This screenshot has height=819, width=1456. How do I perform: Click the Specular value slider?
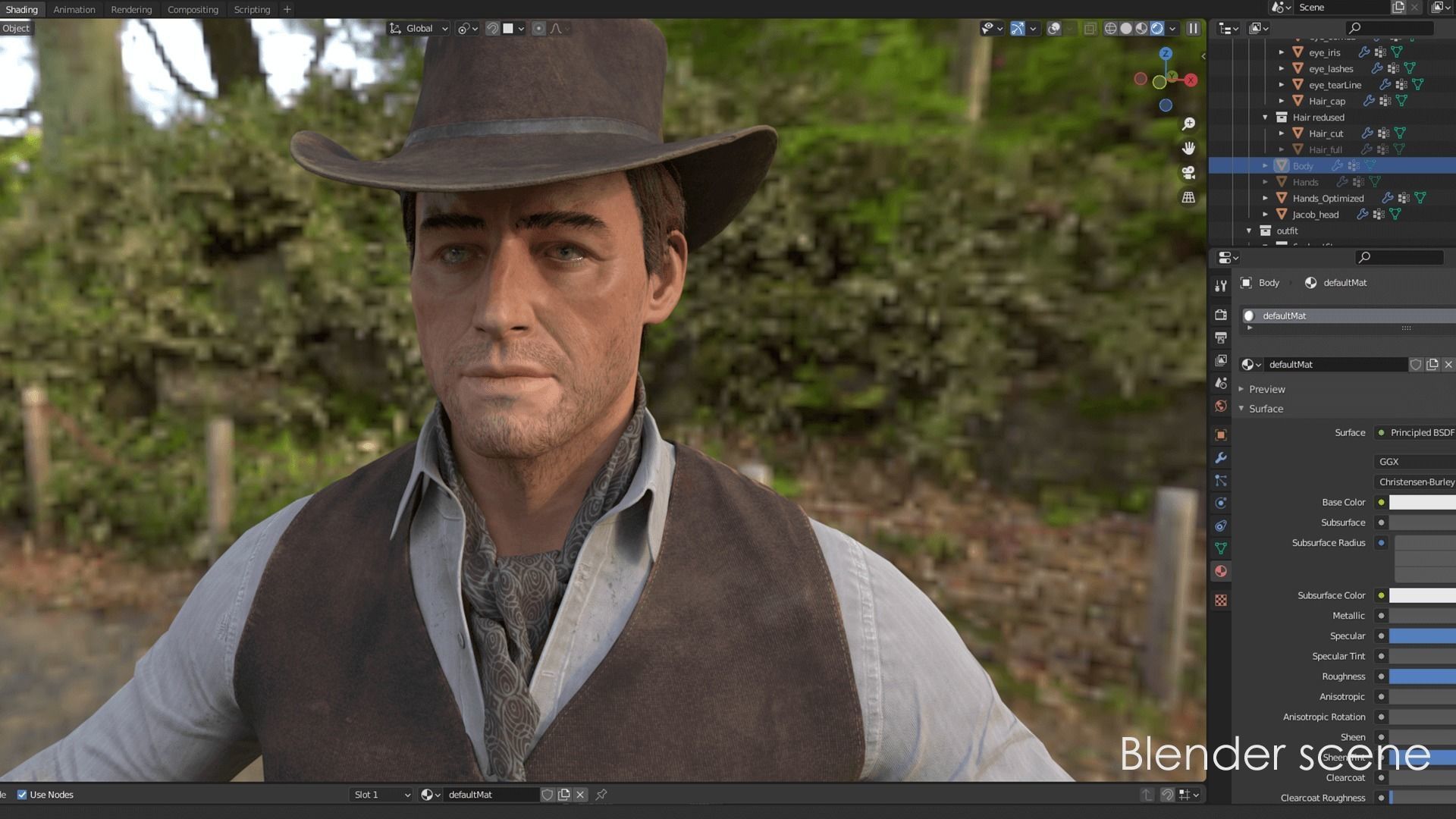coord(1423,636)
